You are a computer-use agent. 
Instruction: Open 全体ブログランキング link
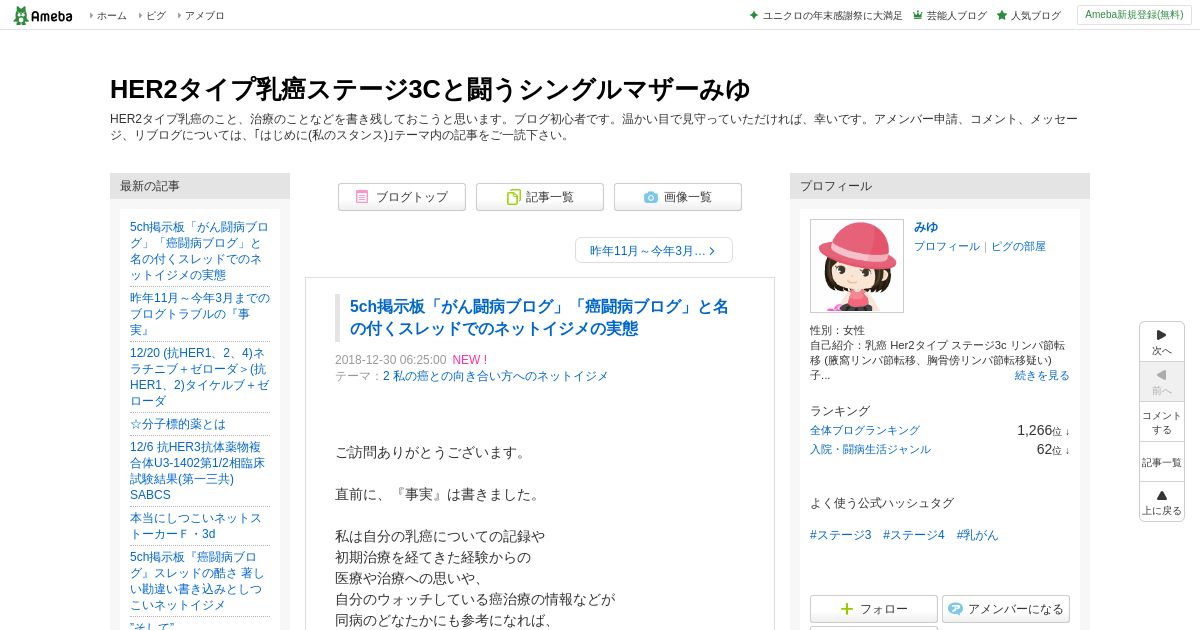point(865,430)
